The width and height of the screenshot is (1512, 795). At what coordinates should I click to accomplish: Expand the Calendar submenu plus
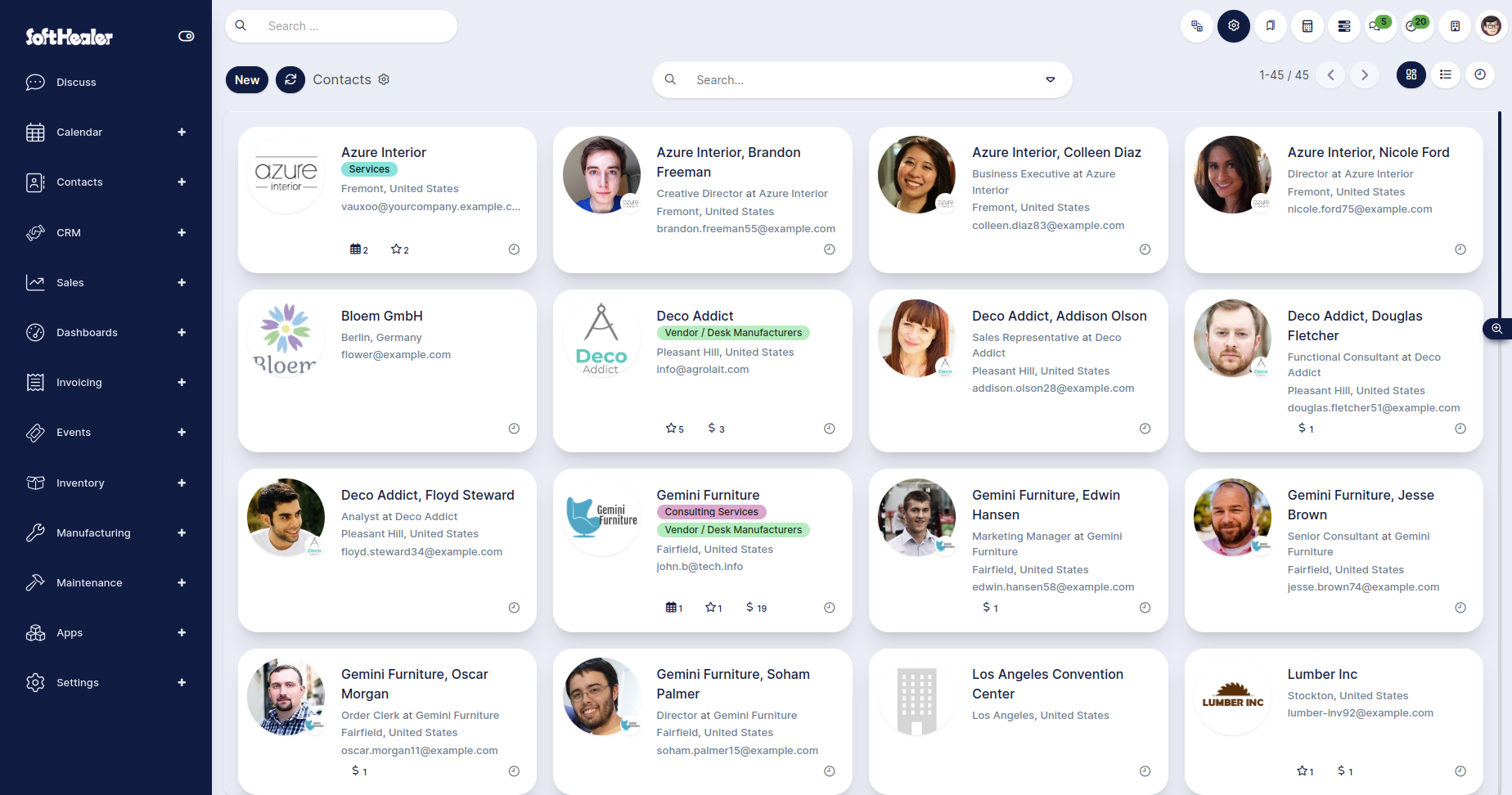(x=182, y=132)
